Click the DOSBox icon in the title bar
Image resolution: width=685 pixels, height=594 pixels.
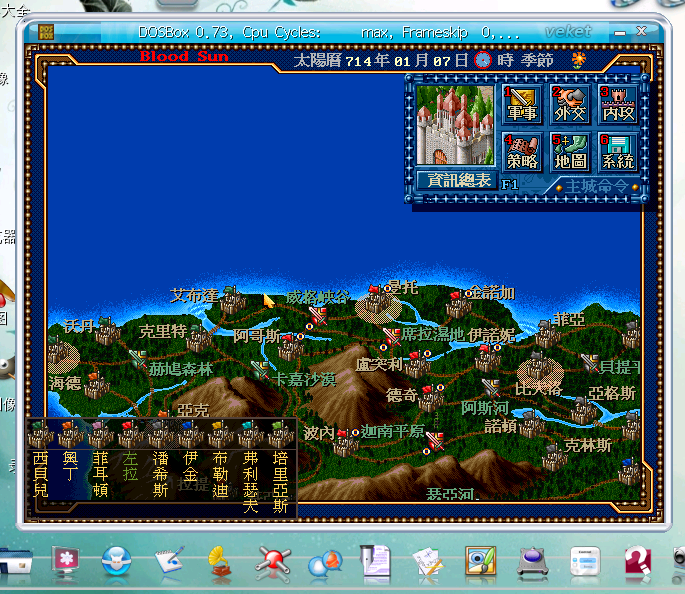coord(46,32)
